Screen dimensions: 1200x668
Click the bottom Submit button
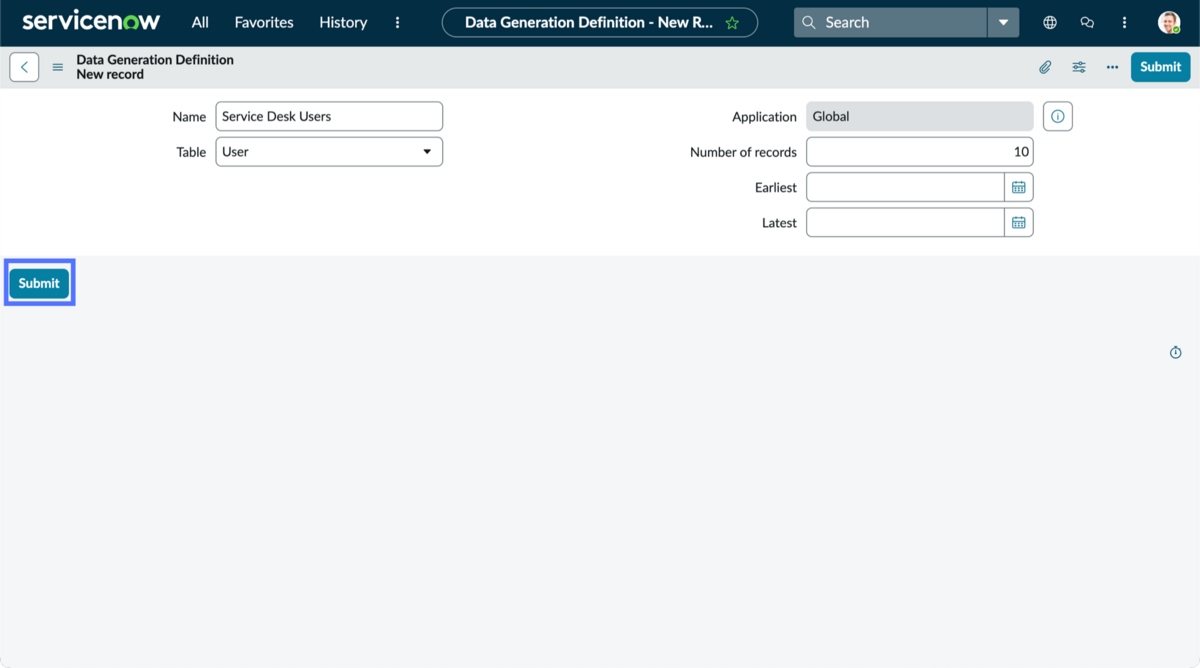(x=39, y=283)
